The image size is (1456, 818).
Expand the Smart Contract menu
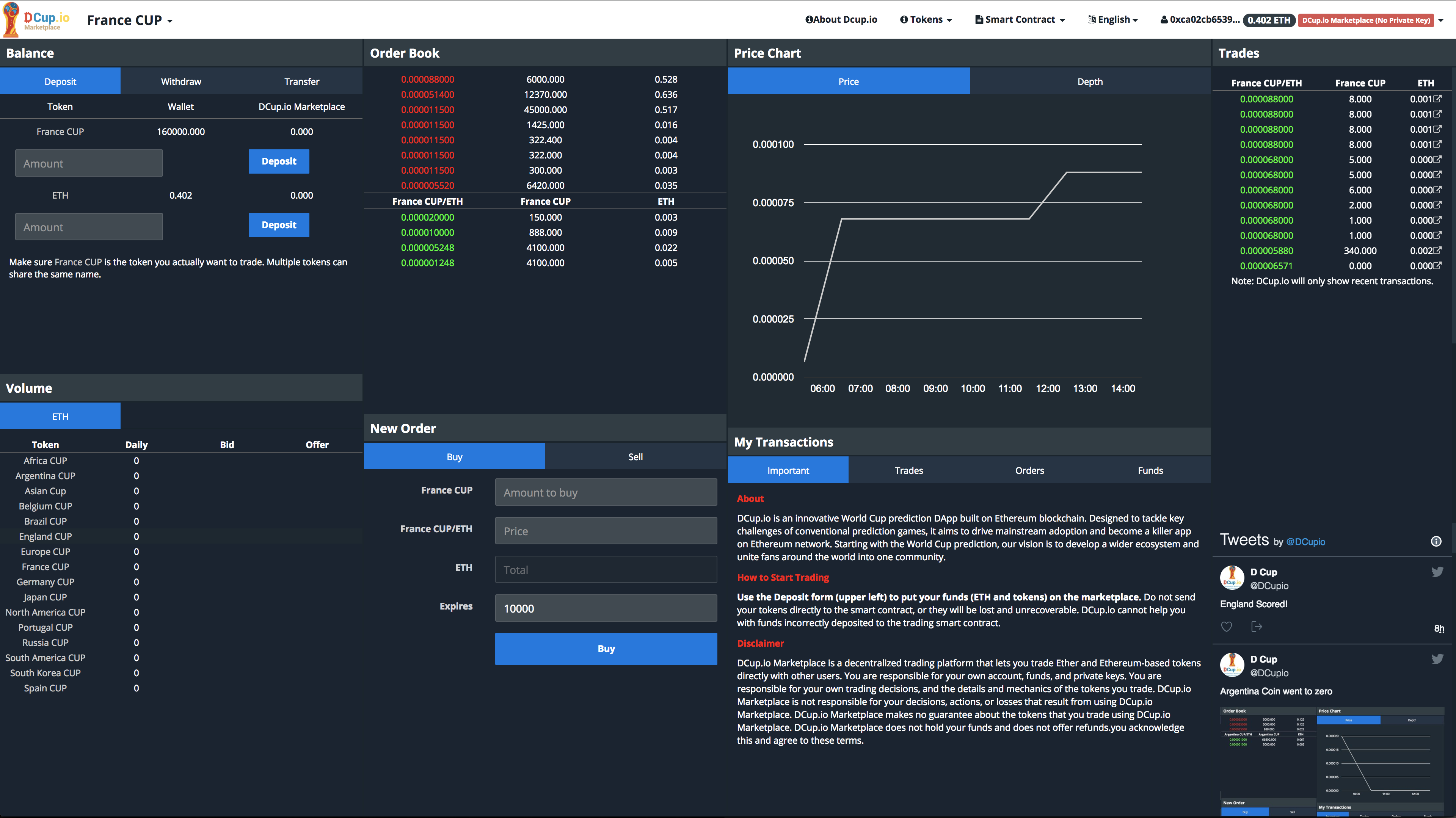pos(1020,20)
